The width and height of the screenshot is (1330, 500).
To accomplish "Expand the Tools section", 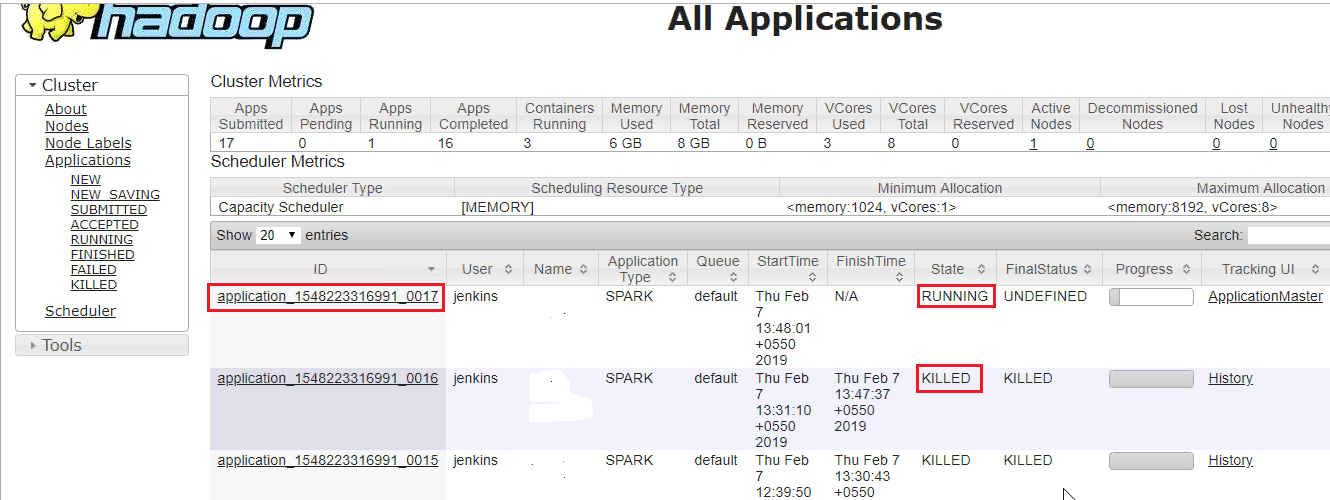I will pyautogui.click(x=102, y=345).
